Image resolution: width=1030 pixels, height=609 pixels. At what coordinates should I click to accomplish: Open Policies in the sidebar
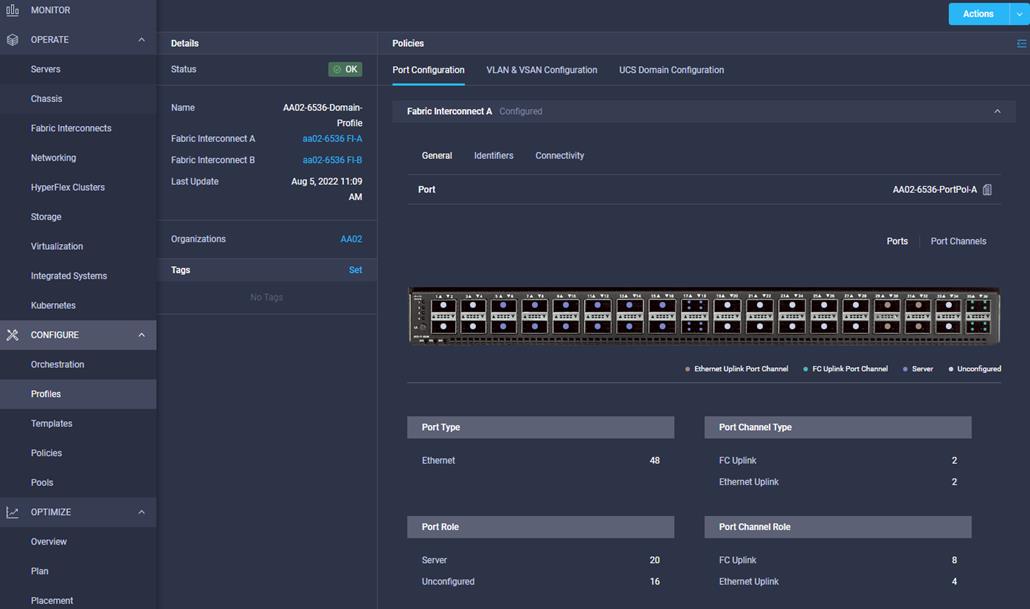click(x=46, y=453)
